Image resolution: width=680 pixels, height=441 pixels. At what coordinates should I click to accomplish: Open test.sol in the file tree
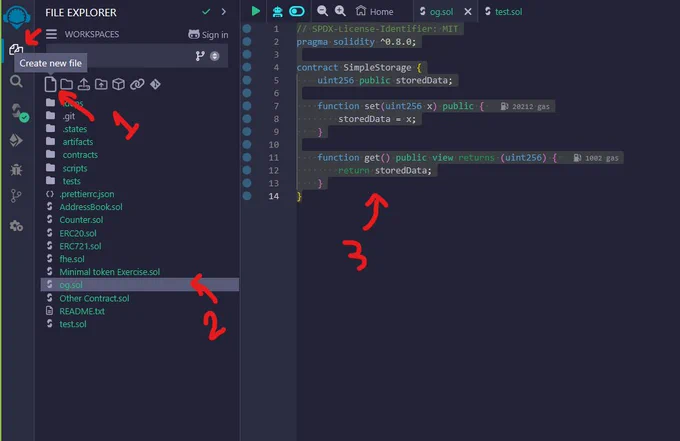(72, 324)
